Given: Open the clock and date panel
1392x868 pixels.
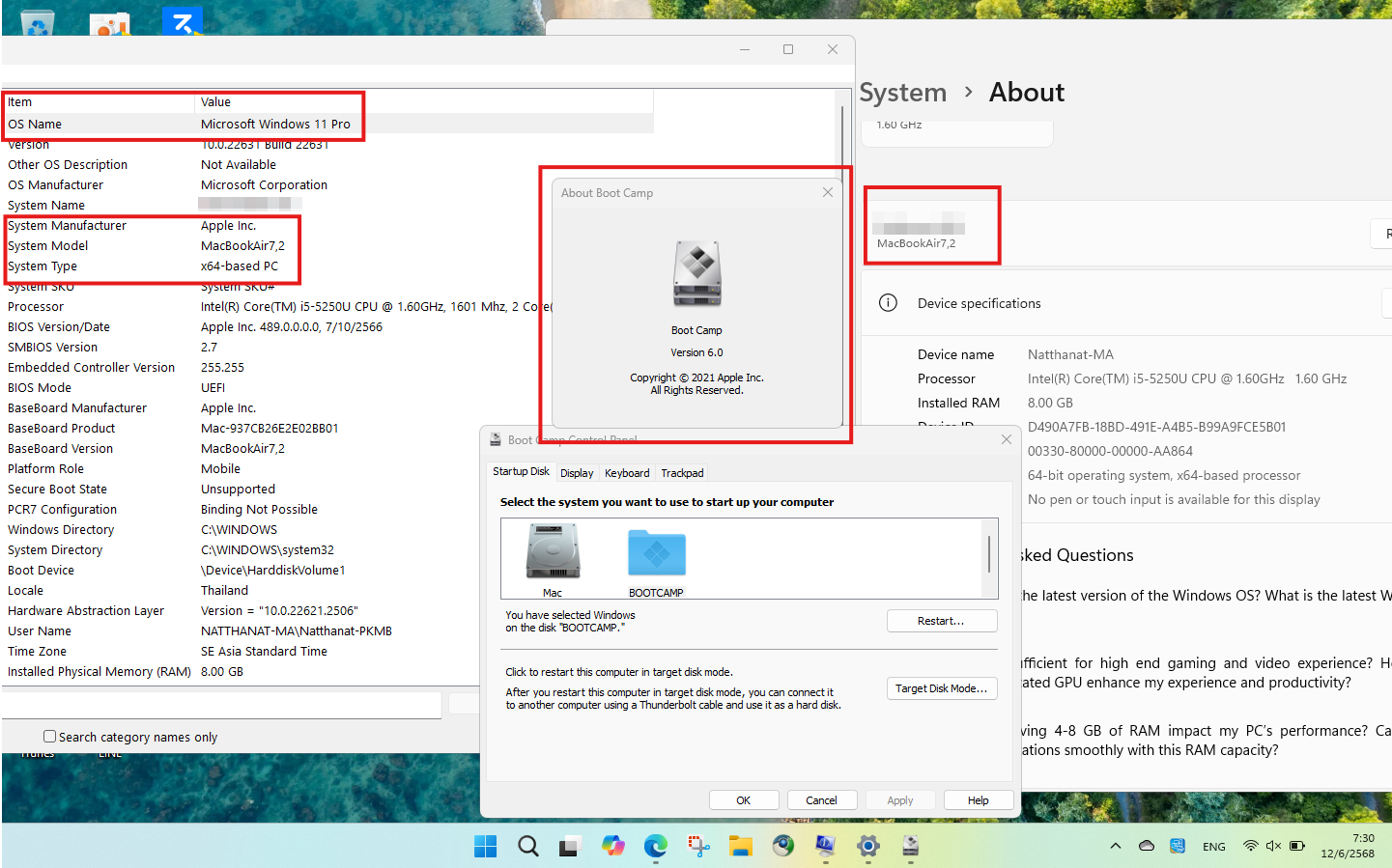Looking at the screenshot, I should click(1348, 846).
